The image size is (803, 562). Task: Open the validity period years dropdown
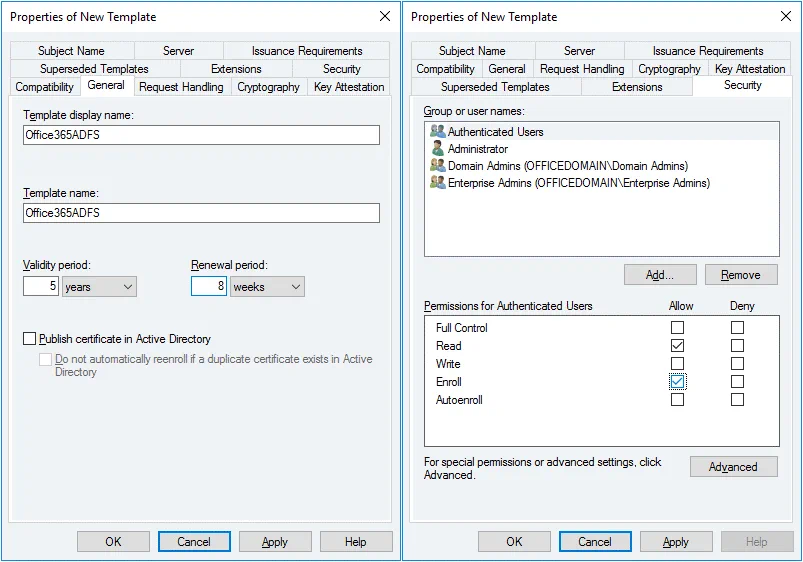click(x=99, y=287)
